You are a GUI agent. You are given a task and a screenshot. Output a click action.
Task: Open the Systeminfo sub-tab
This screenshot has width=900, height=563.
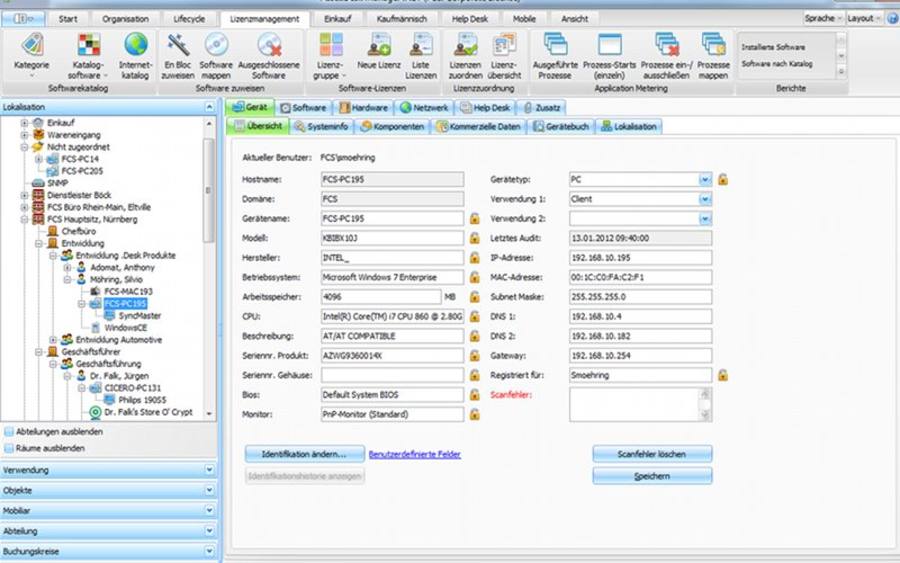click(321, 126)
